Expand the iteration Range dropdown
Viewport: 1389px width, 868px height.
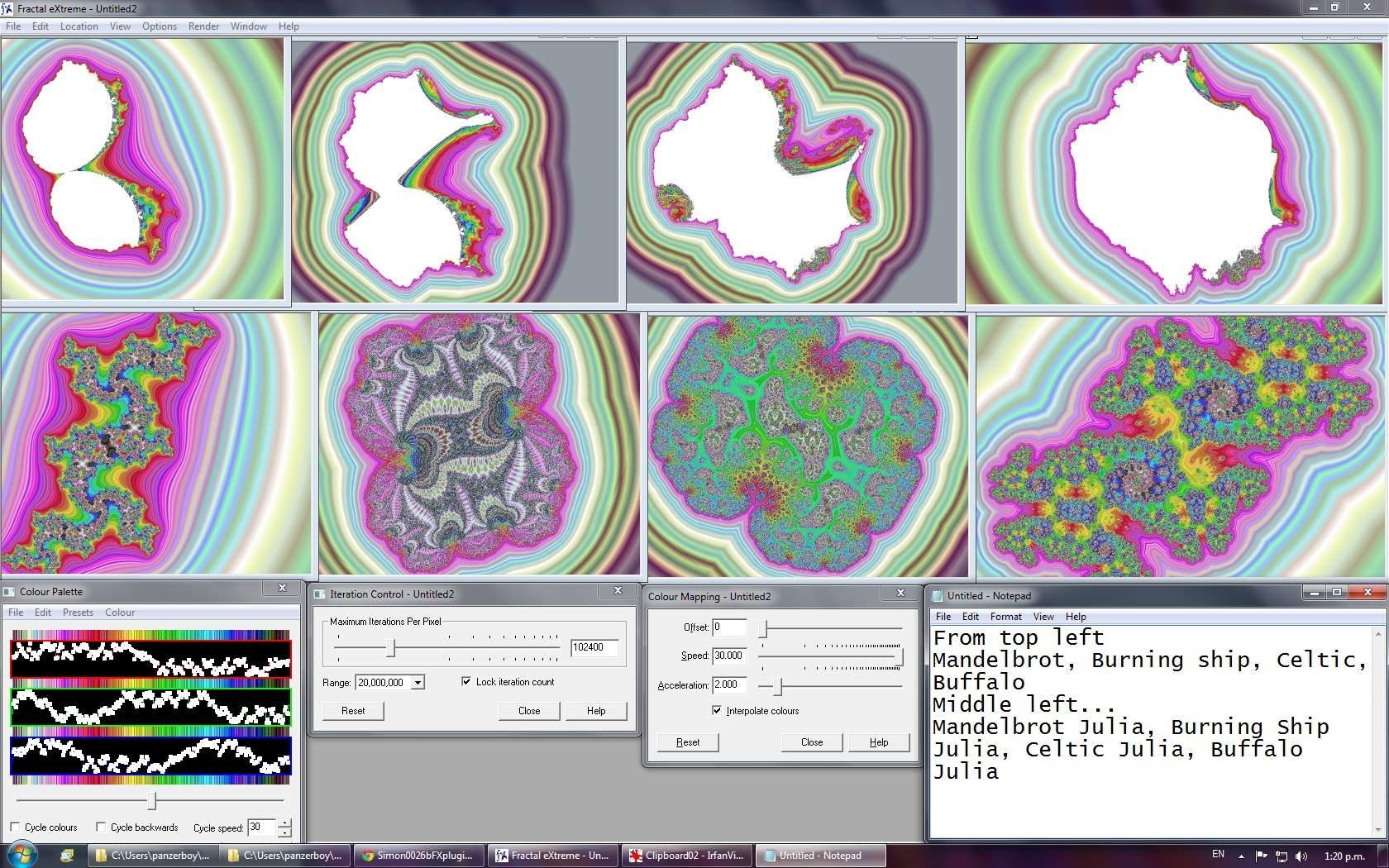point(418,682)
